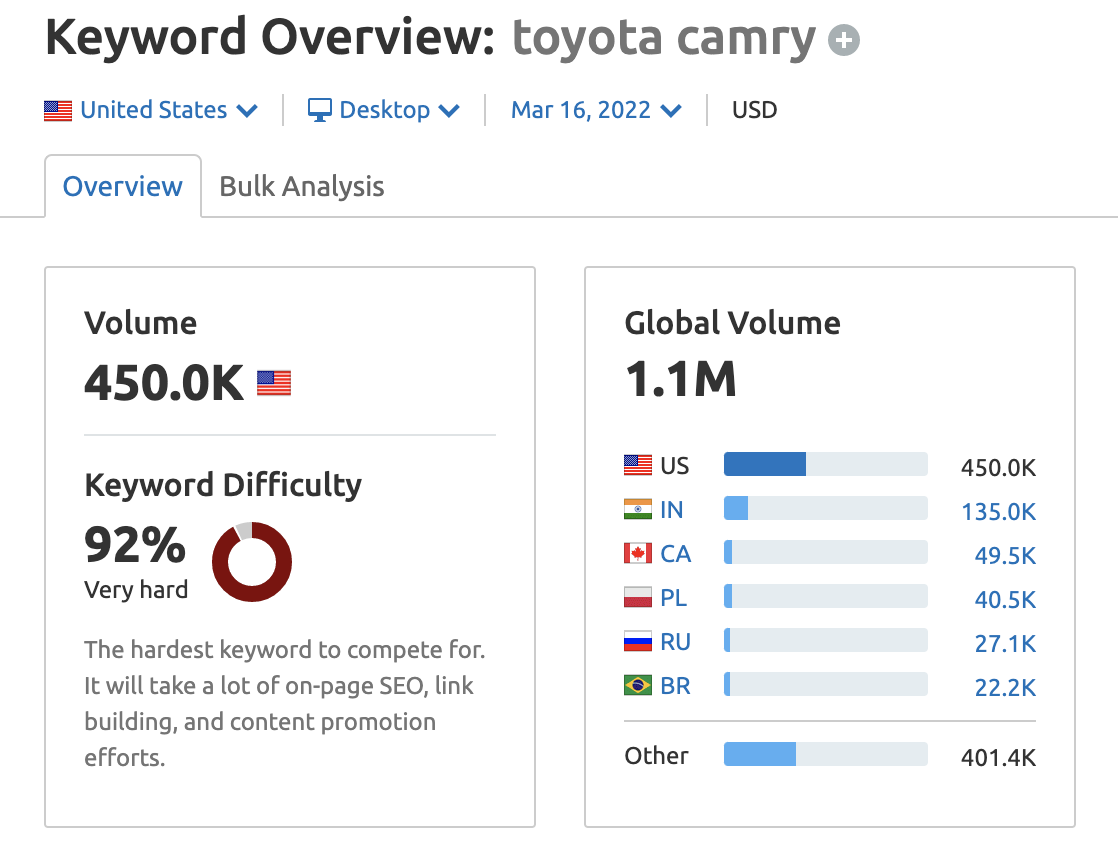Open the 135.0K India volume link
The width and height of the screenshot is (1118, 850).
(998, 511)
